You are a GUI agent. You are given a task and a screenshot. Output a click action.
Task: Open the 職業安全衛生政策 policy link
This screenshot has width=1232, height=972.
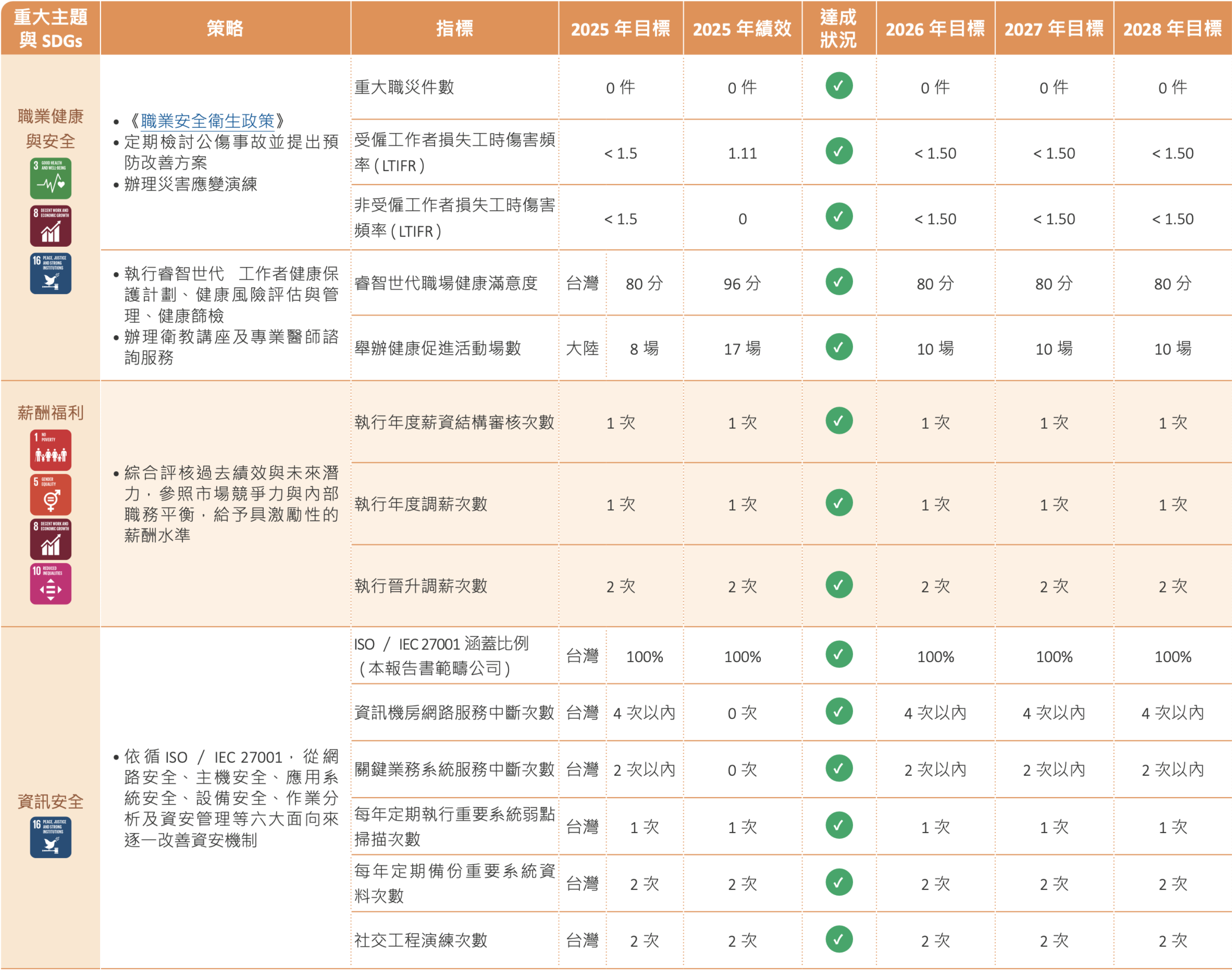tap(208, 121)
